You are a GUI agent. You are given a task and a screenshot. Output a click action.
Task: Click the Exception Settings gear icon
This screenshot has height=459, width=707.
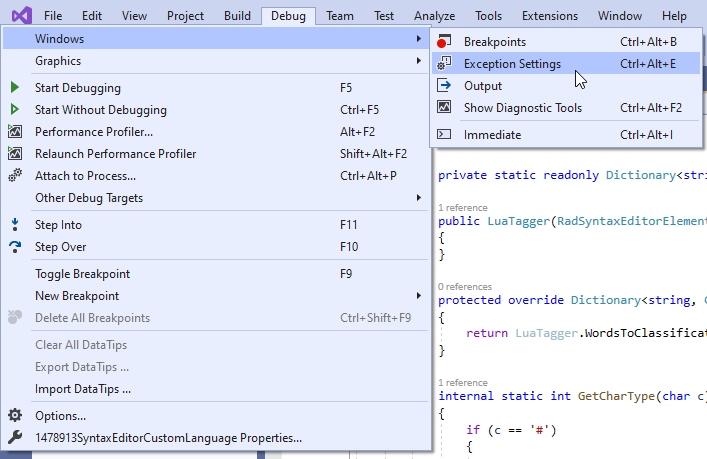[x=444, y=64]
